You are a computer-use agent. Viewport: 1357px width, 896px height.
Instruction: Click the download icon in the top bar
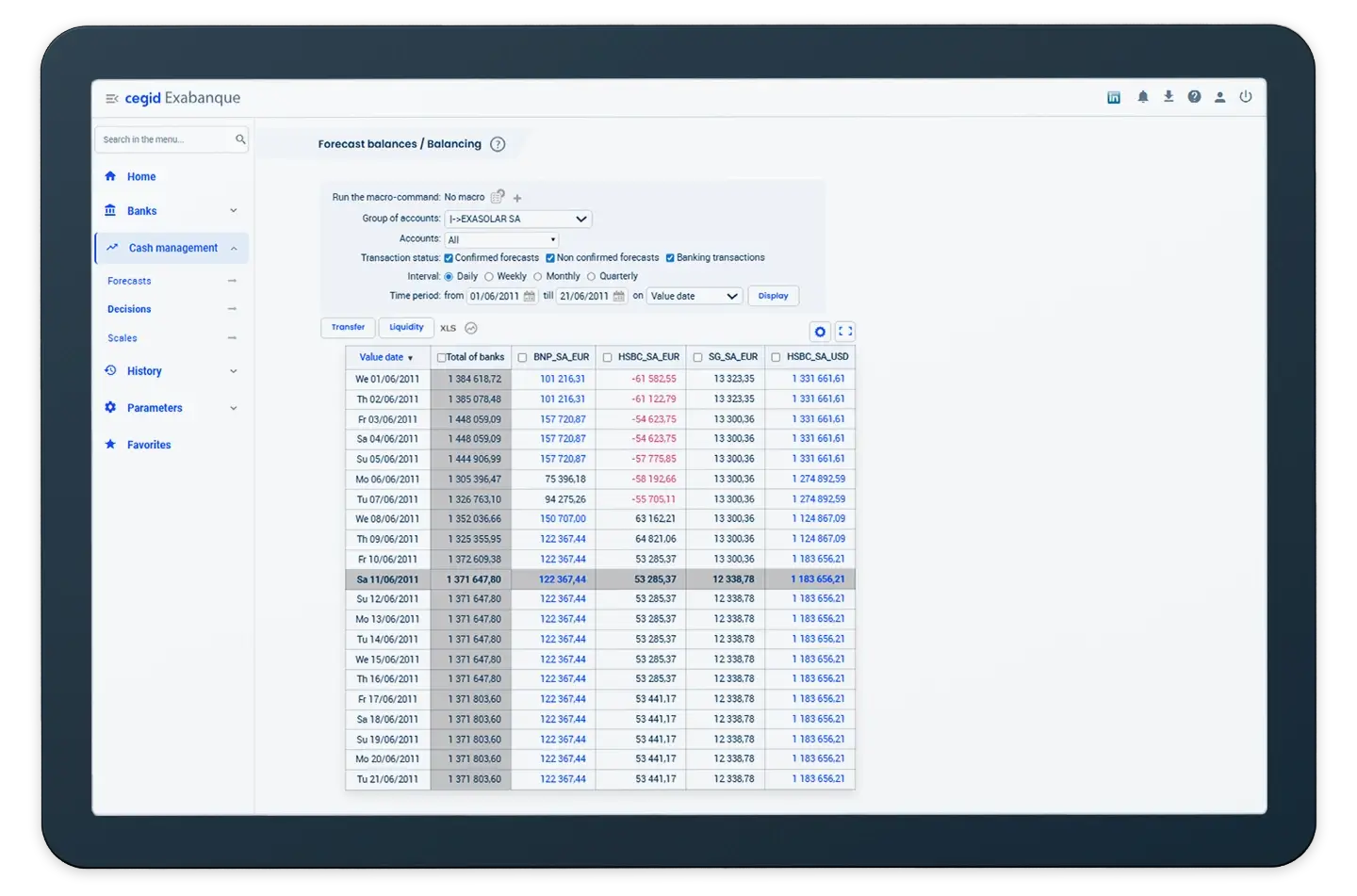coord(1168,96)
